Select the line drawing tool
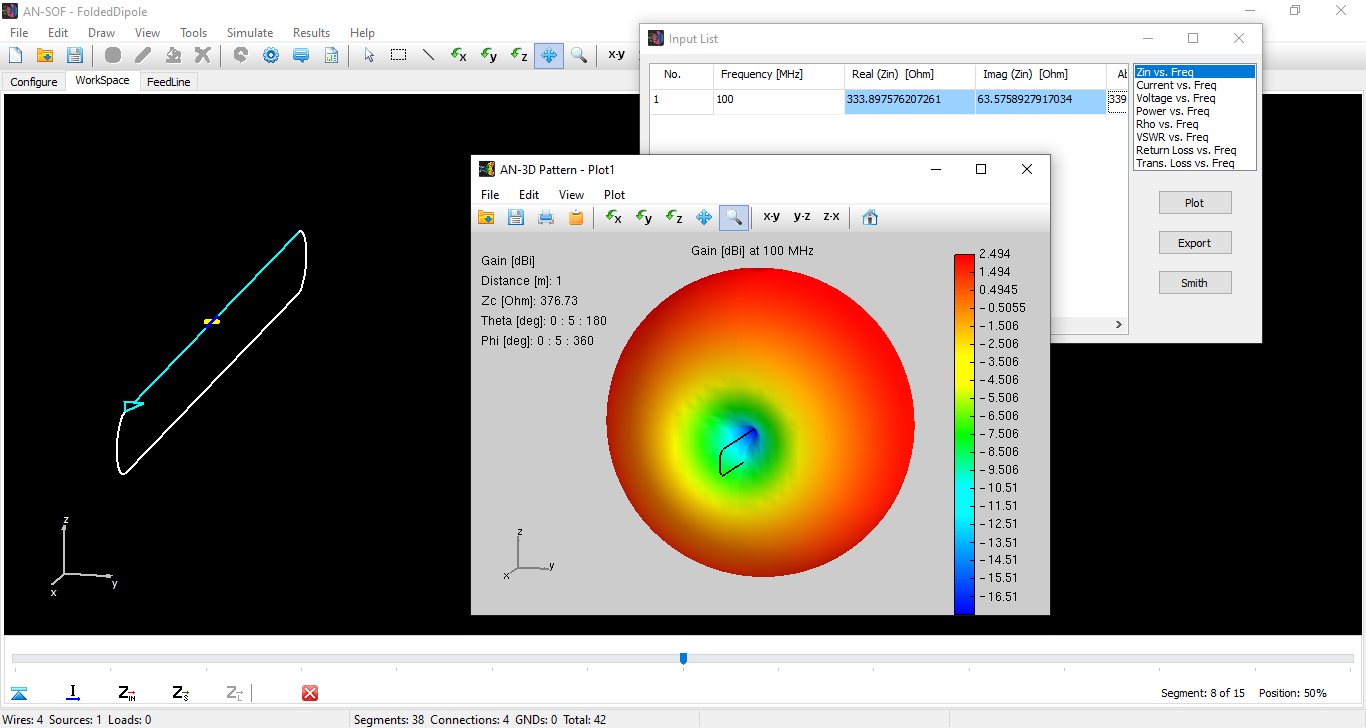 coord(428,55)
